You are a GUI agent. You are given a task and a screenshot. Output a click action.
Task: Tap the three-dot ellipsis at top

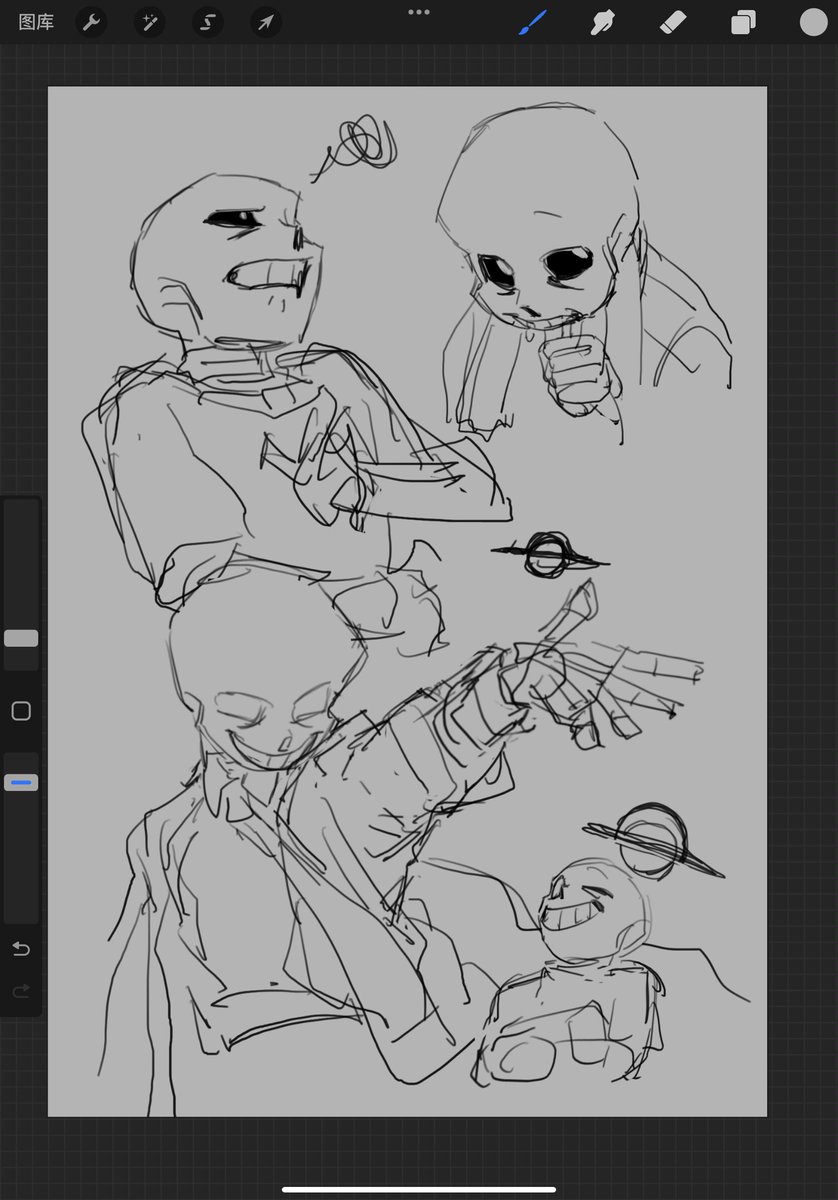pyautogui.click(x=419, y=12)
